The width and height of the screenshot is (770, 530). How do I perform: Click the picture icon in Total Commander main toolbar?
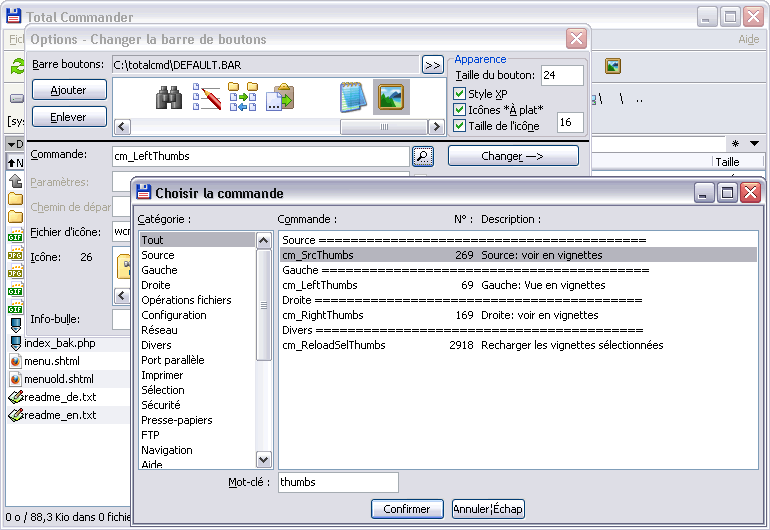612,66
